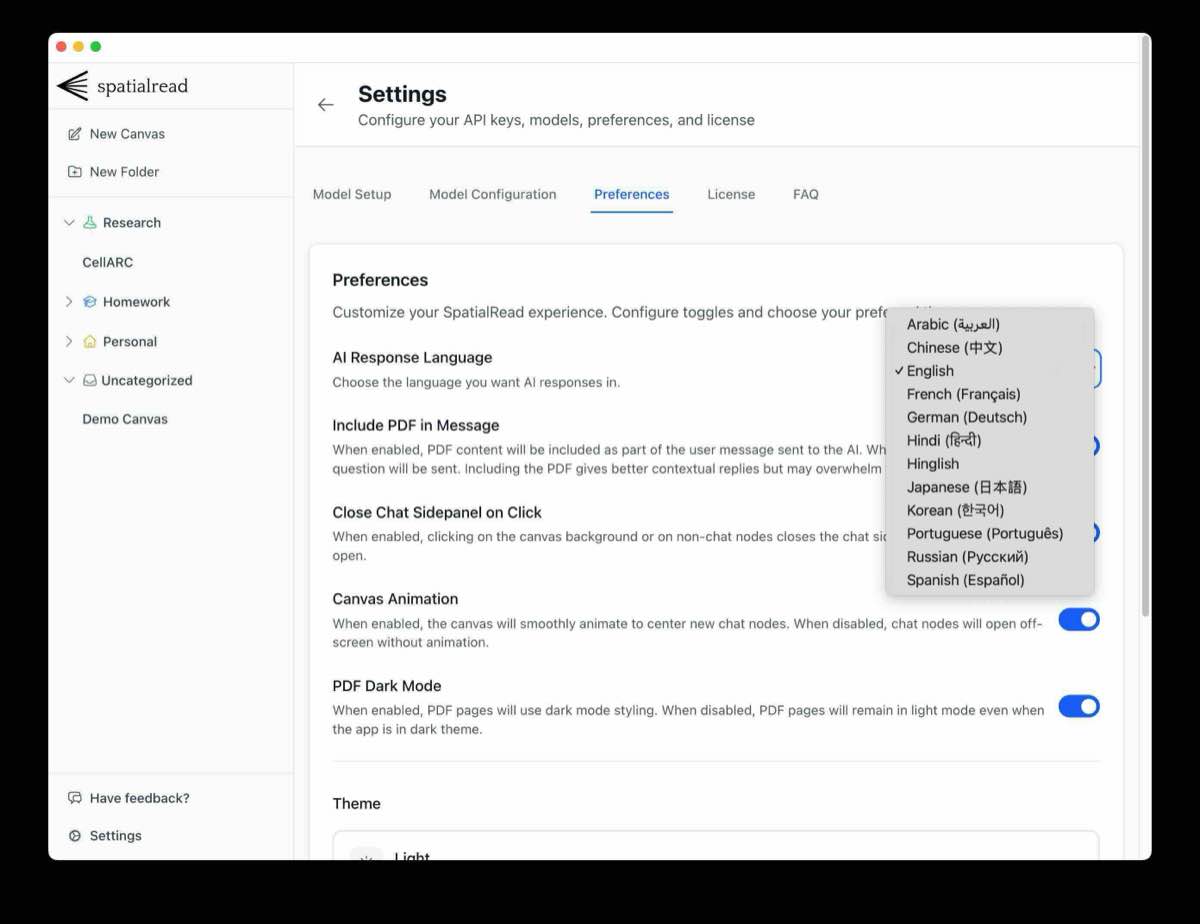Open the Demo Canvas item
Image resolution: width=1200 pixels, height=924 pixels.
point(125,419)
